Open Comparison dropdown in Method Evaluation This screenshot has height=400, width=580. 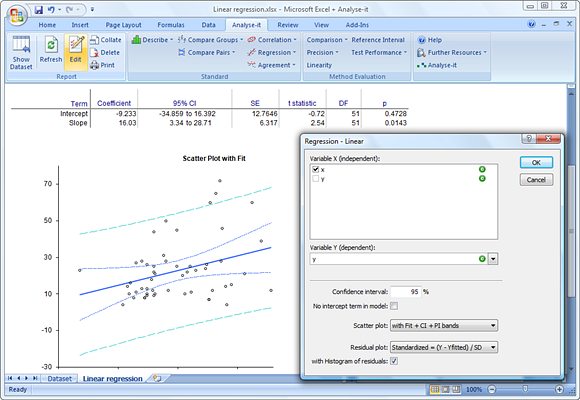[327, 40]
